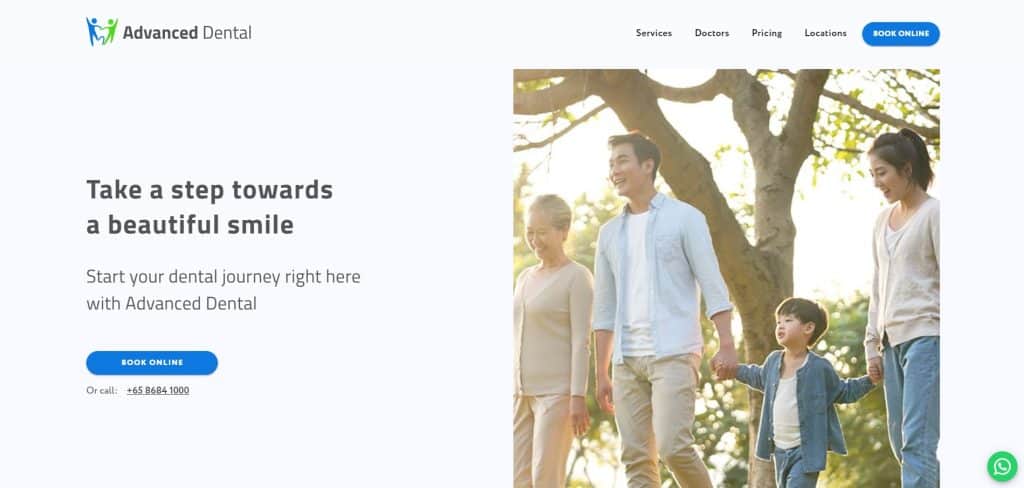
Task: Go to the Doctors page
Action: click(712, 33)
